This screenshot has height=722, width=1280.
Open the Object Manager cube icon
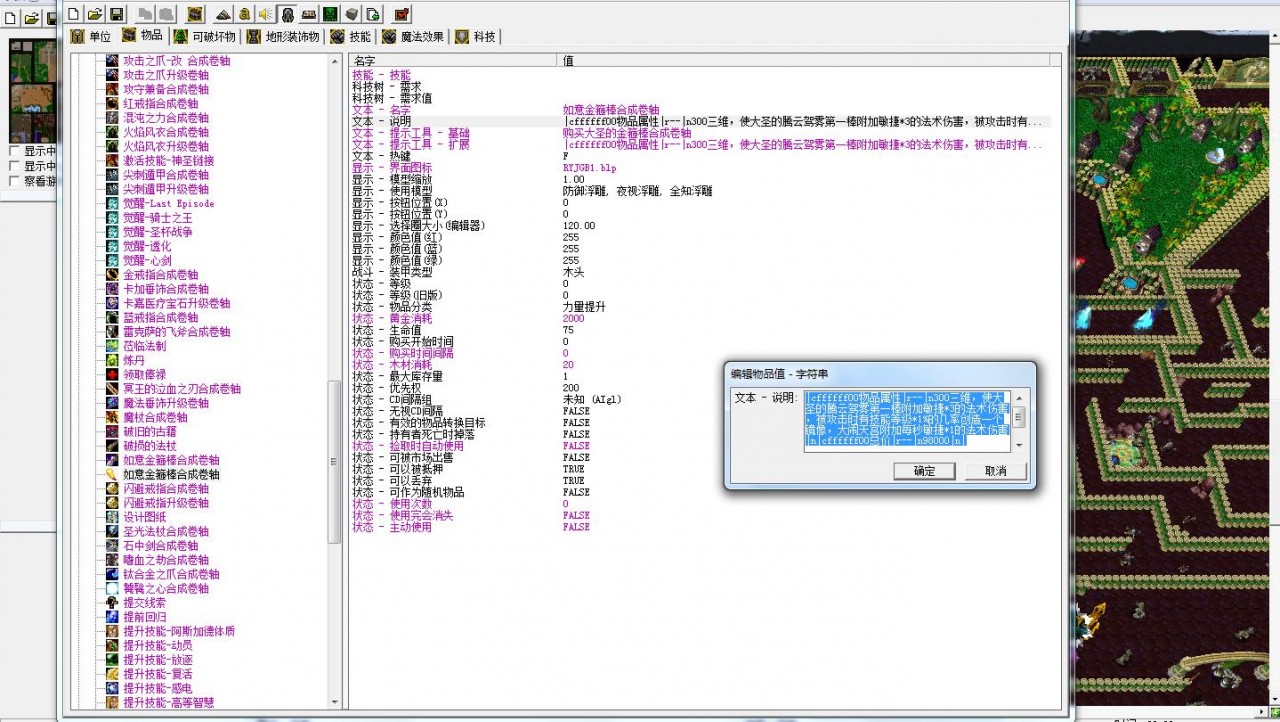tap(351, 14)
